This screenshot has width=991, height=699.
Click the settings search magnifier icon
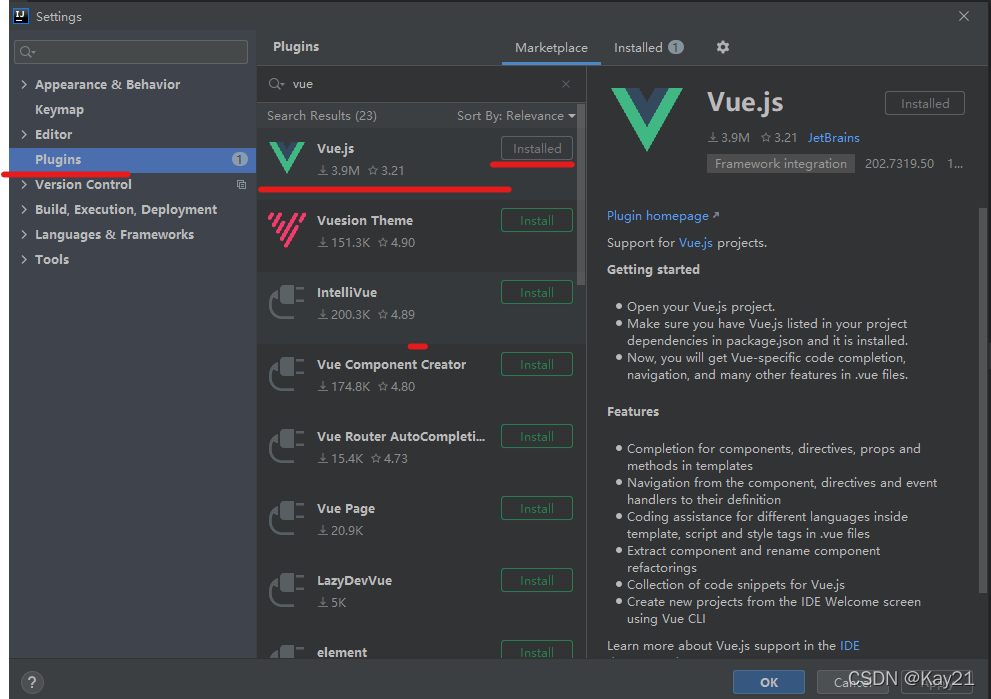(27, 52)
